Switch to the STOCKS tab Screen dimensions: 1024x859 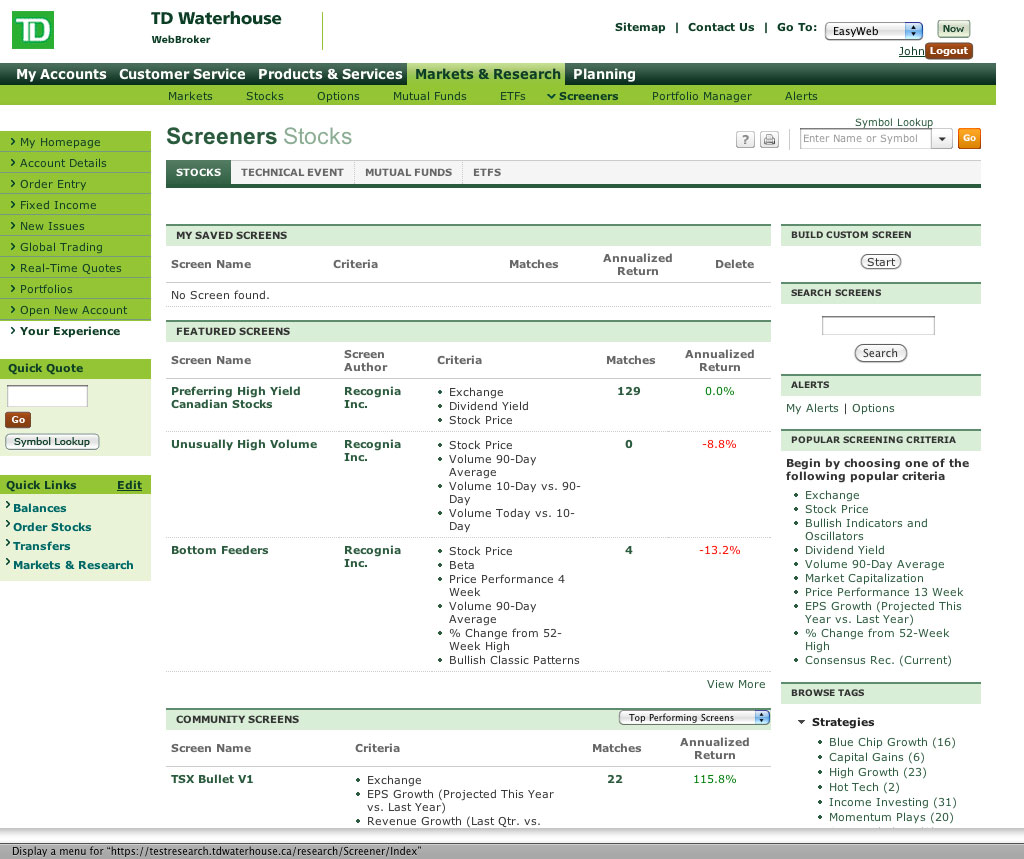click(x=199, y=172)
